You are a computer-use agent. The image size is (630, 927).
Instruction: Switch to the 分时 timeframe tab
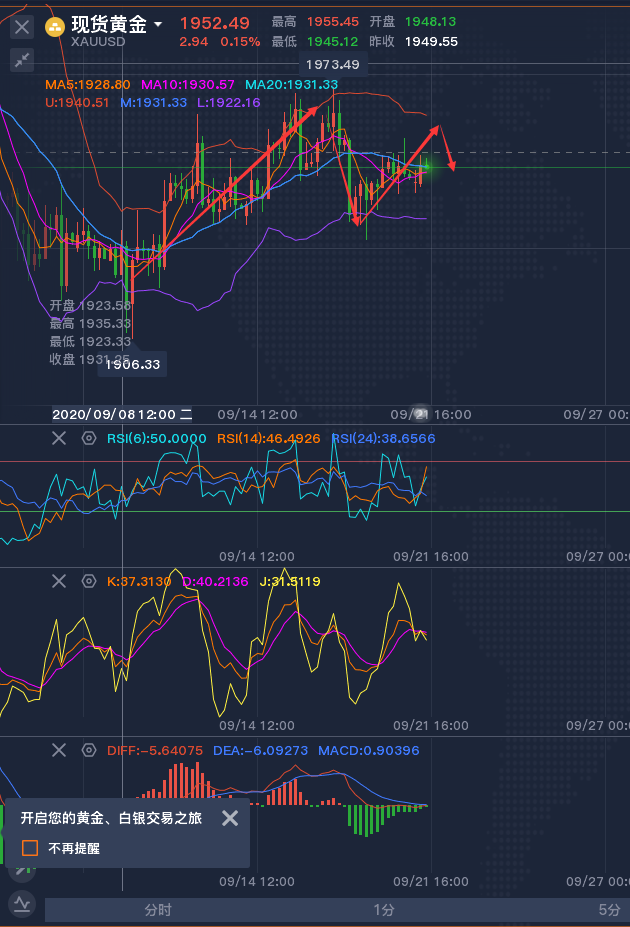pos(157,910)
